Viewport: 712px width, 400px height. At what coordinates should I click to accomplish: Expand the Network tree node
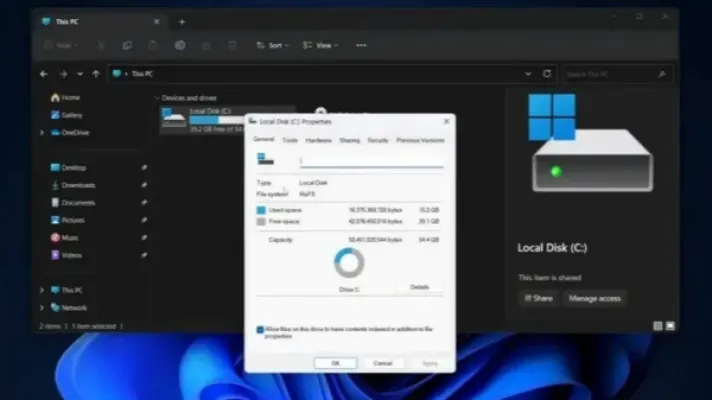(x=42, y=308)
